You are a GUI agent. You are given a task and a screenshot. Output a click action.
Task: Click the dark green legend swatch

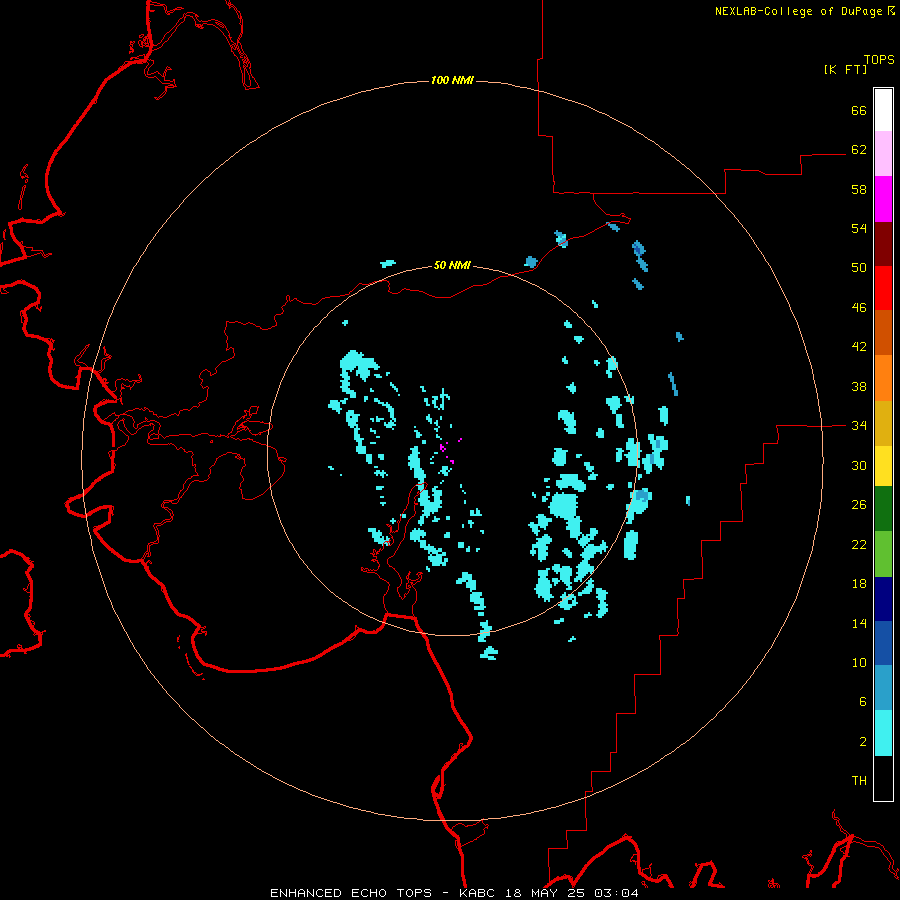[x=883, y=509]
